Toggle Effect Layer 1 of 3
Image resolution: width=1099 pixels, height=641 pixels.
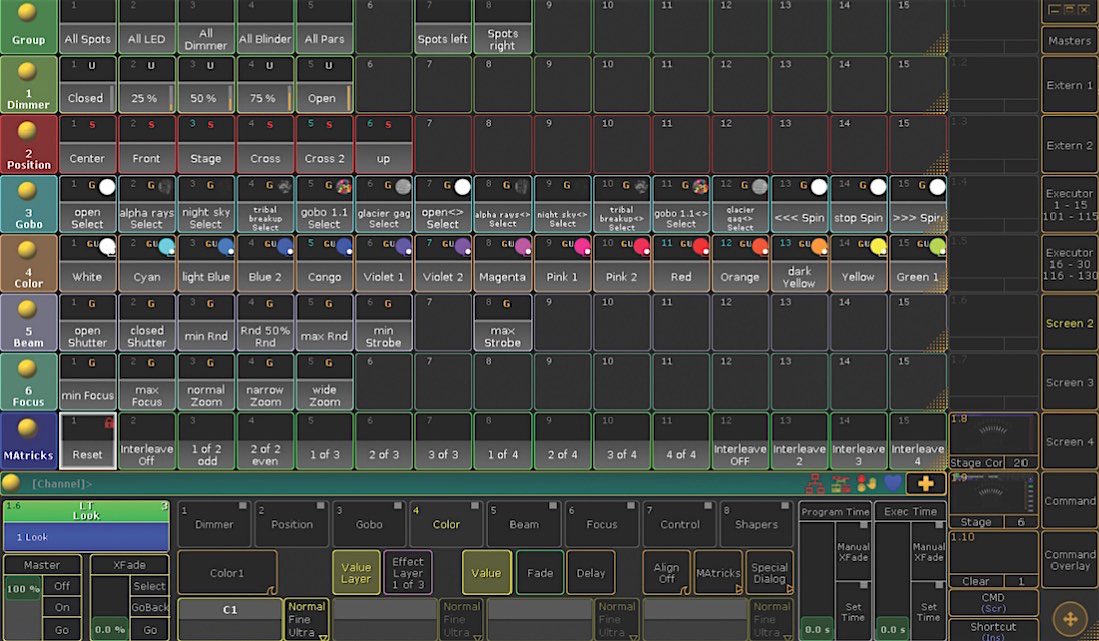(408, 572)
